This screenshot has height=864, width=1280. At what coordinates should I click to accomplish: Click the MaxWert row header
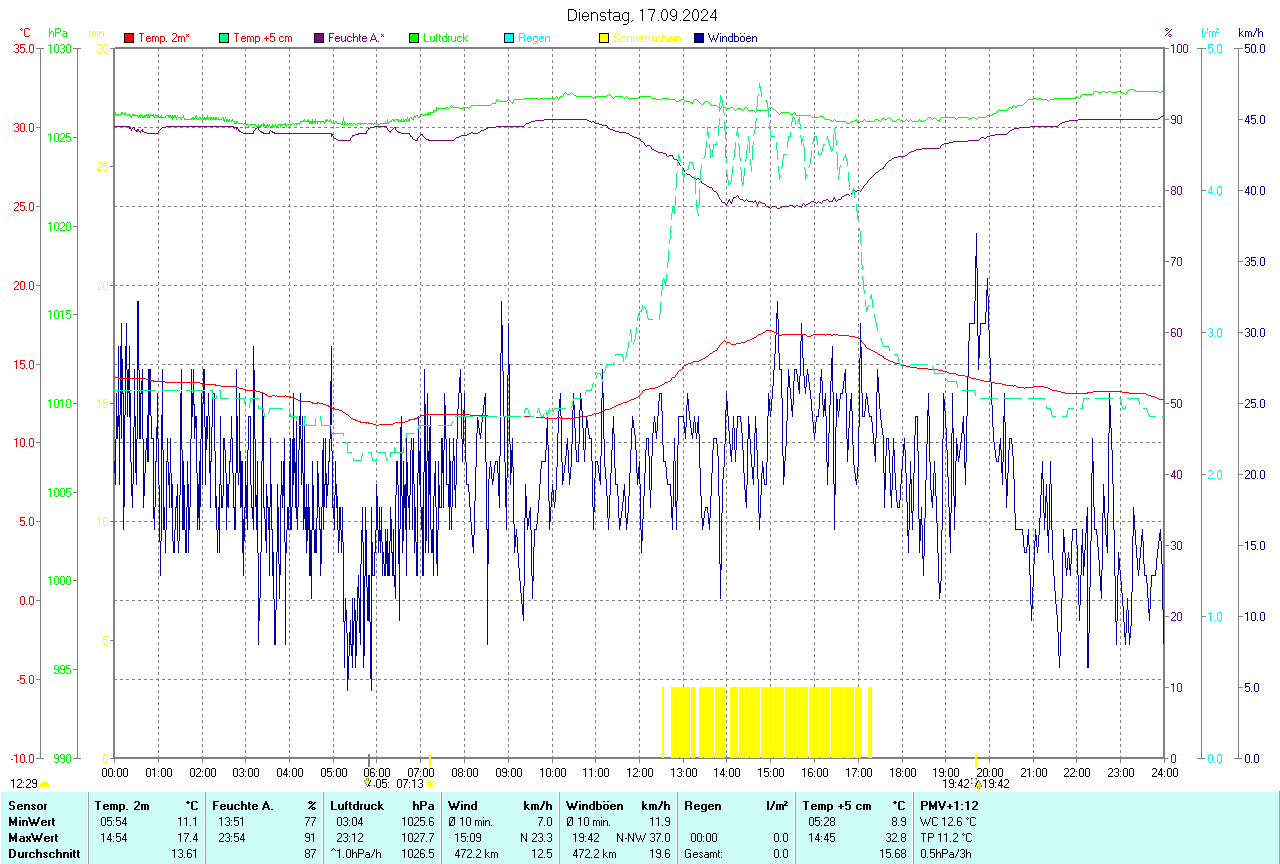point(33,838)
